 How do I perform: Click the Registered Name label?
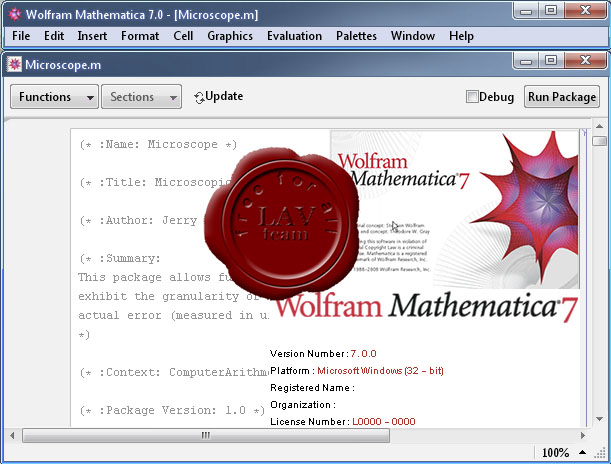click(312, 388)
